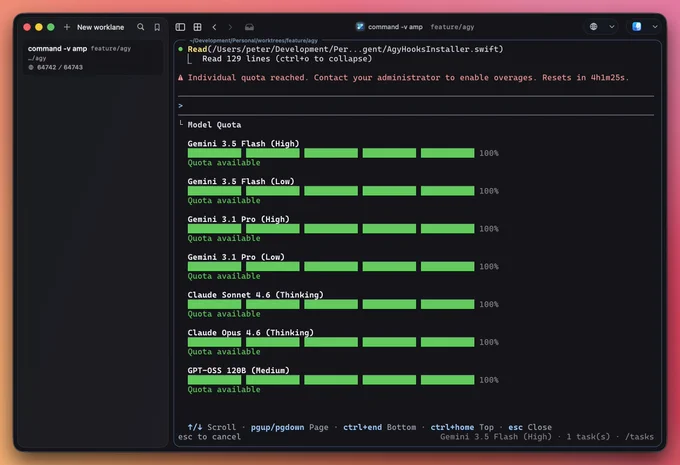Click the Gemini 3.5 Flash (High) status bar entry

tap(496, 437)
